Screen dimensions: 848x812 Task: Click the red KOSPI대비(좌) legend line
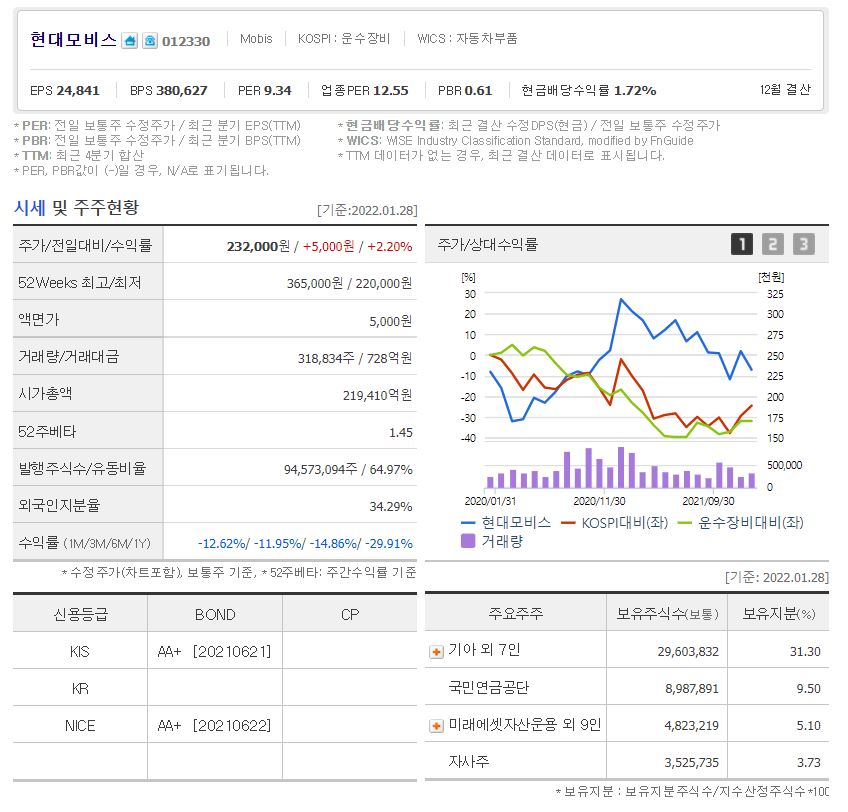(x=568, y=523)
